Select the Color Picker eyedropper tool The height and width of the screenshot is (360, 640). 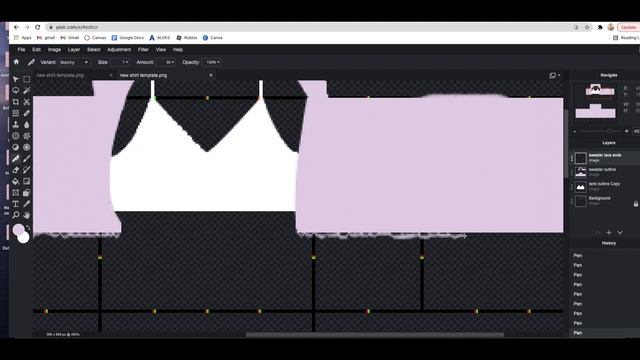click(27, 204)
